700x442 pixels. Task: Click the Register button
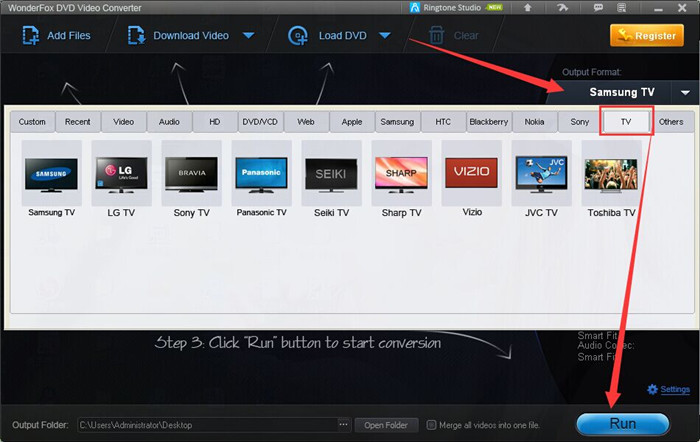click(x=647, y=35)
